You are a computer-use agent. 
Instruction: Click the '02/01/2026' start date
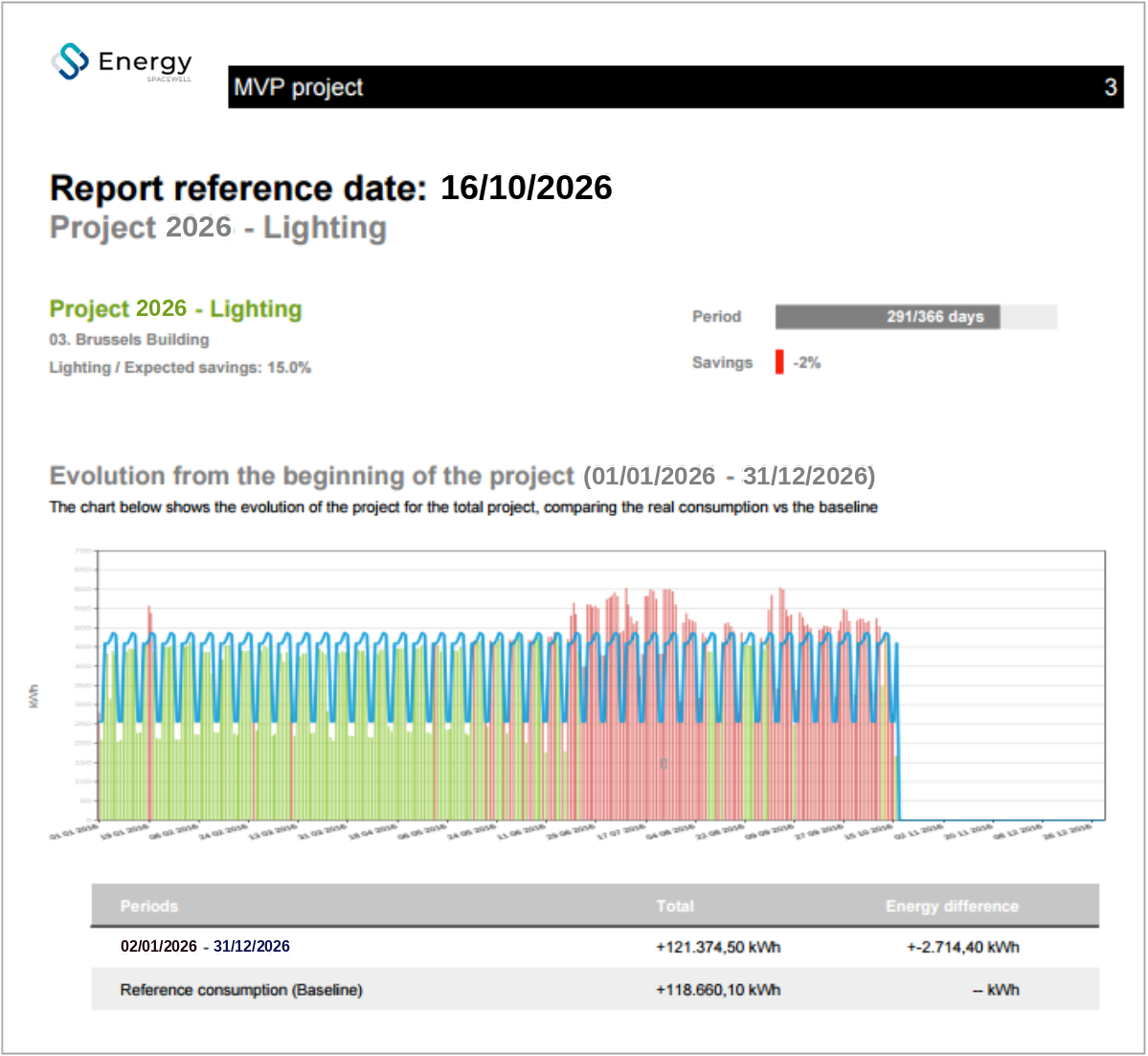pyautogui.click(x=158, y=946)
